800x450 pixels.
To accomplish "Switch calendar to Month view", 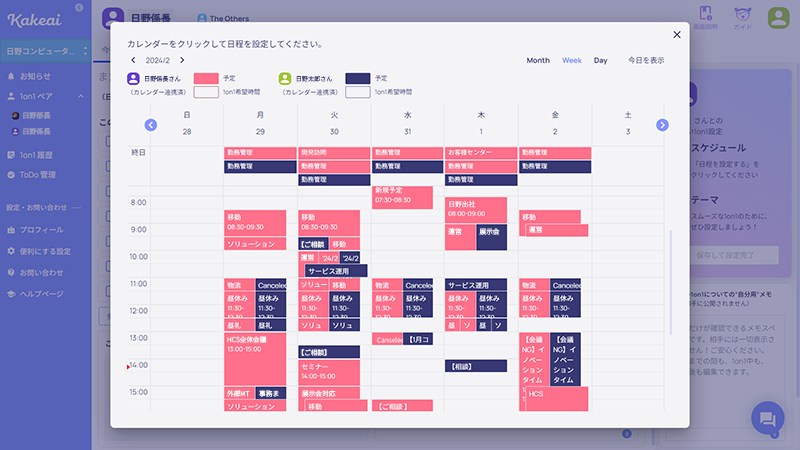I will 538,61.
